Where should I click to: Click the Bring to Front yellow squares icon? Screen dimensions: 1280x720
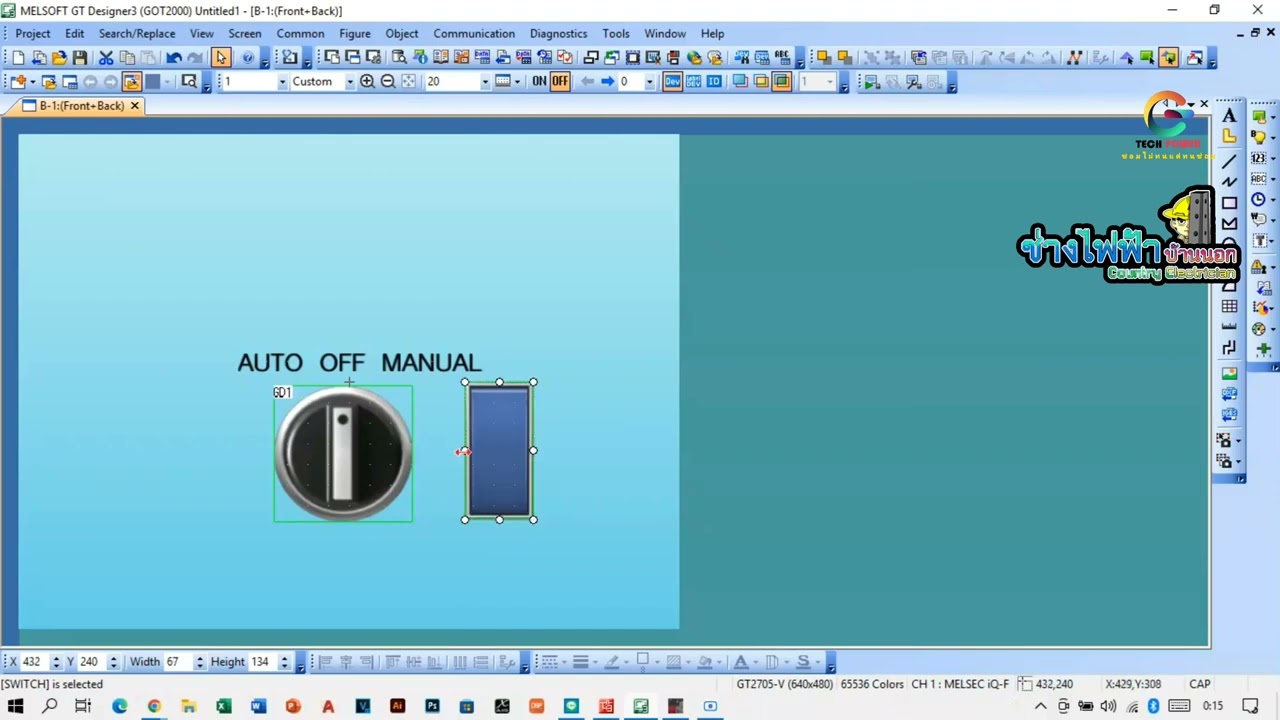point(824,58)
